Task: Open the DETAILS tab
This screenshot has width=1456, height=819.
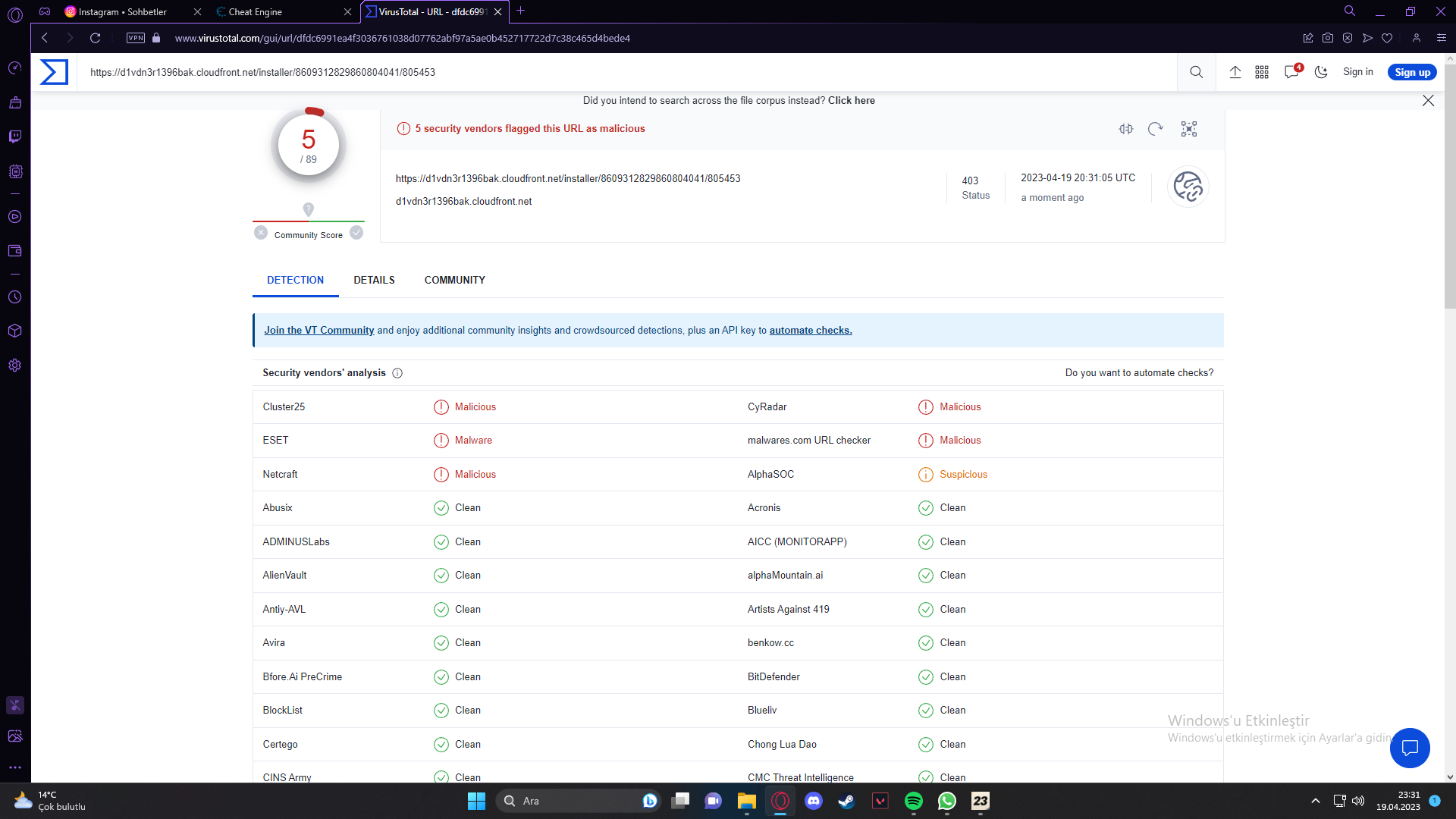Action: click(x=374, y=280)
